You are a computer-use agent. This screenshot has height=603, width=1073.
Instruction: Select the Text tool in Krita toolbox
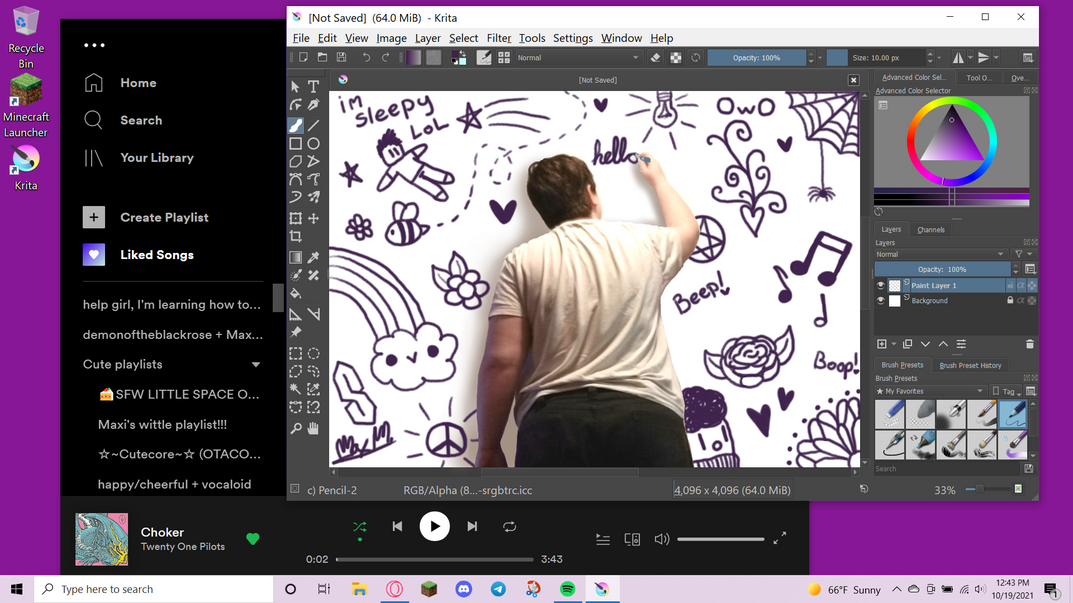(313, 87)
